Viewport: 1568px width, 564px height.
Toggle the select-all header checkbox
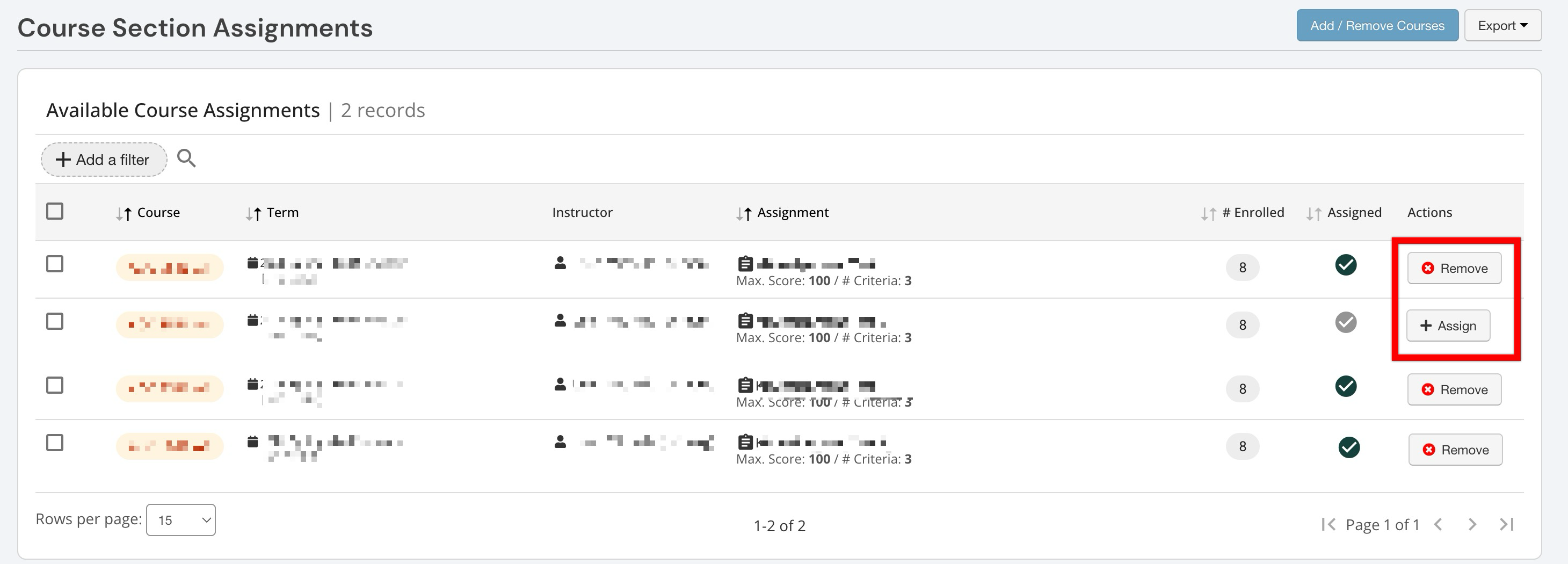(x=55, y=211)
